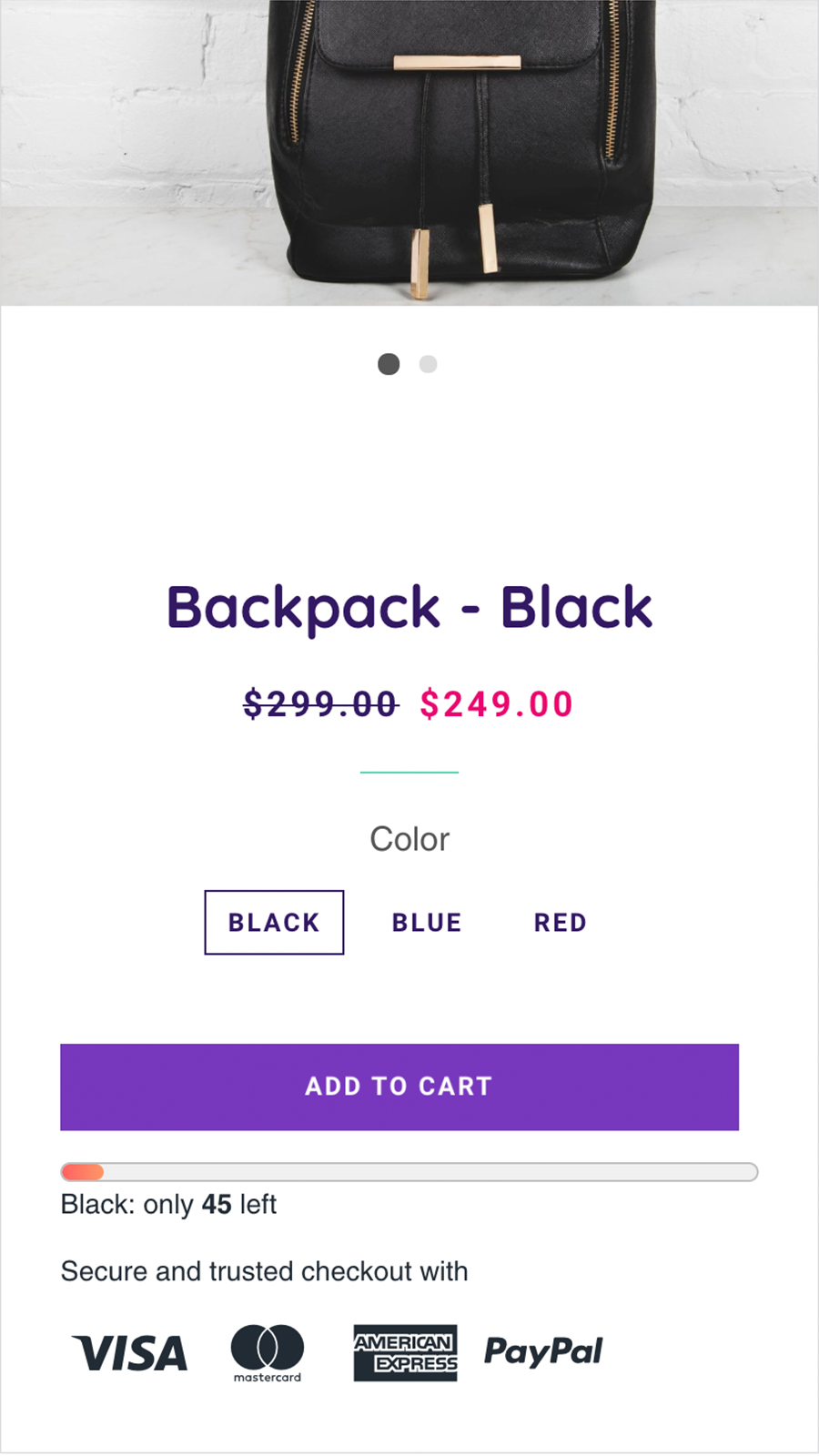The image size is (819, 1456).
Task: Click the American Express logo
Action: (405, 1352)
